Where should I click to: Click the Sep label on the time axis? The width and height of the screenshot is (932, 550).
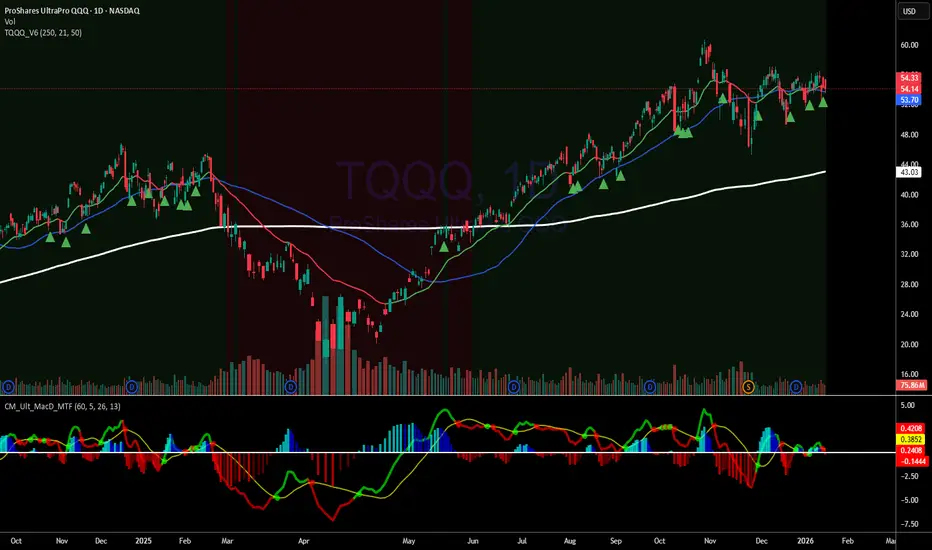click(616, 541)
